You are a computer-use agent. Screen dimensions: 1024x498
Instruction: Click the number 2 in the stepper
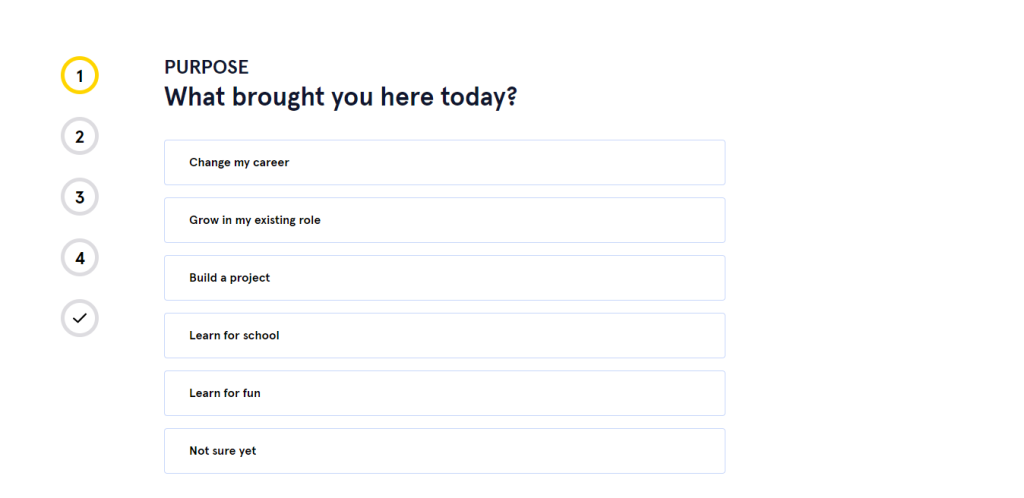pyautogui.click(x=80, y=137)
